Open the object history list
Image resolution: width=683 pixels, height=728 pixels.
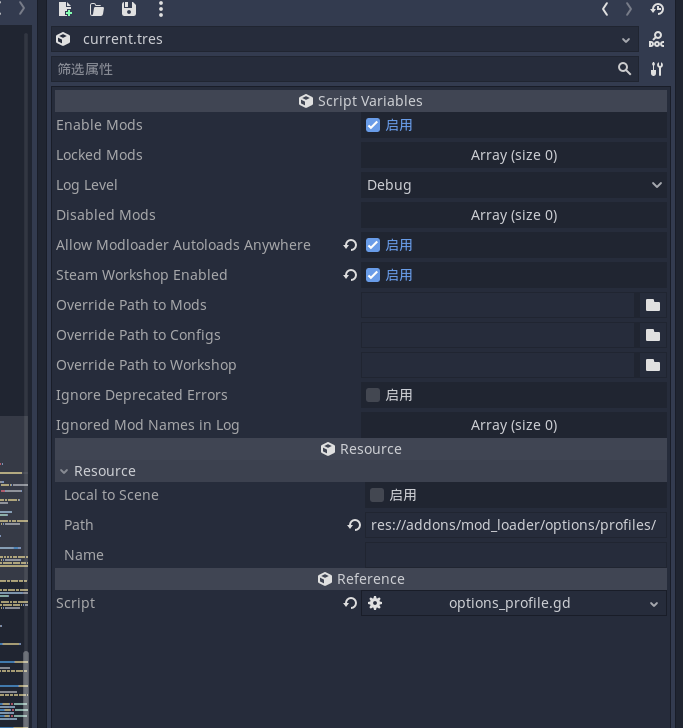[x=657, y=9]
